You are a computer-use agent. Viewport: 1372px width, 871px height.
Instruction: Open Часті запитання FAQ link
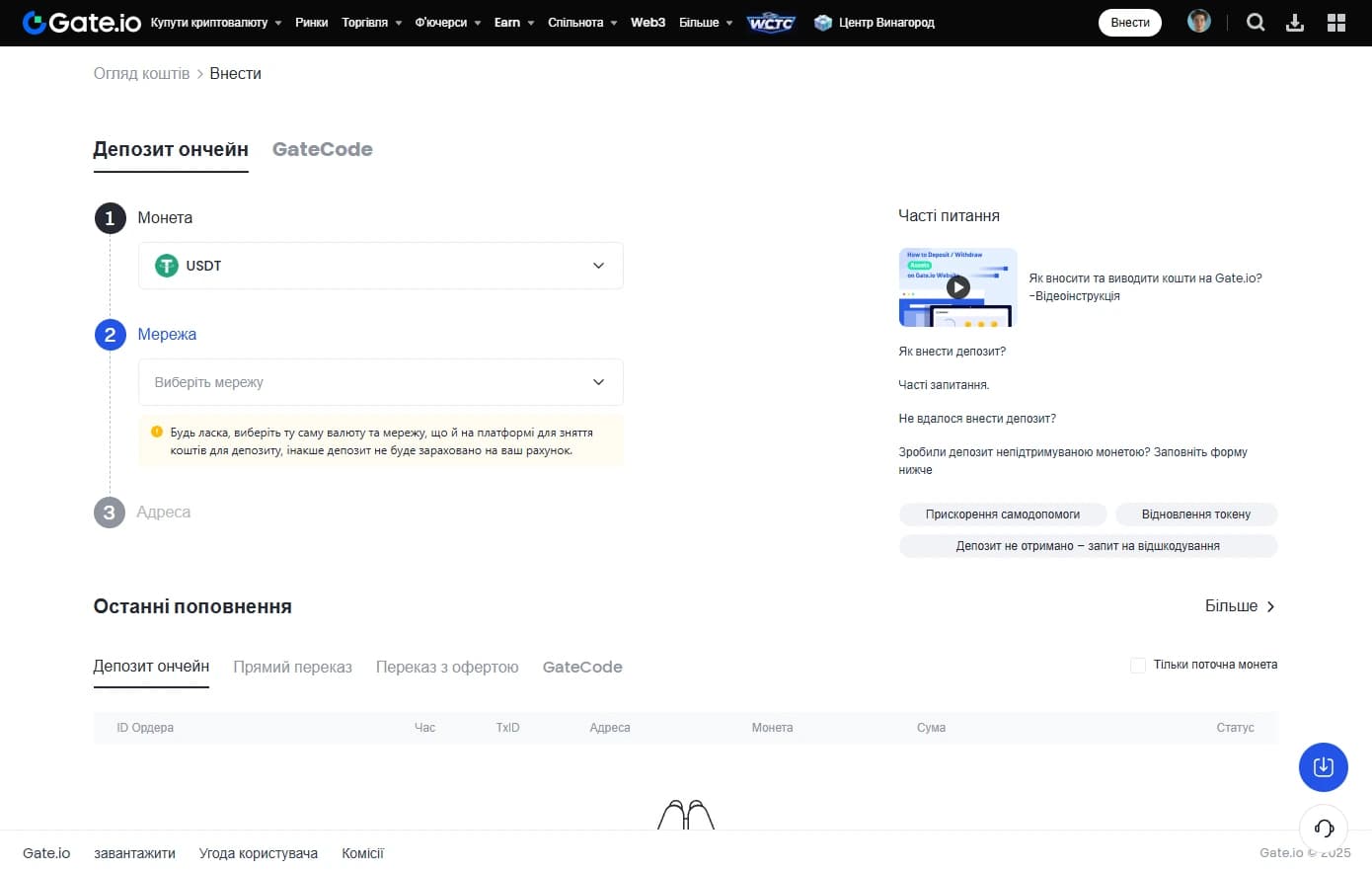(944, 385)
